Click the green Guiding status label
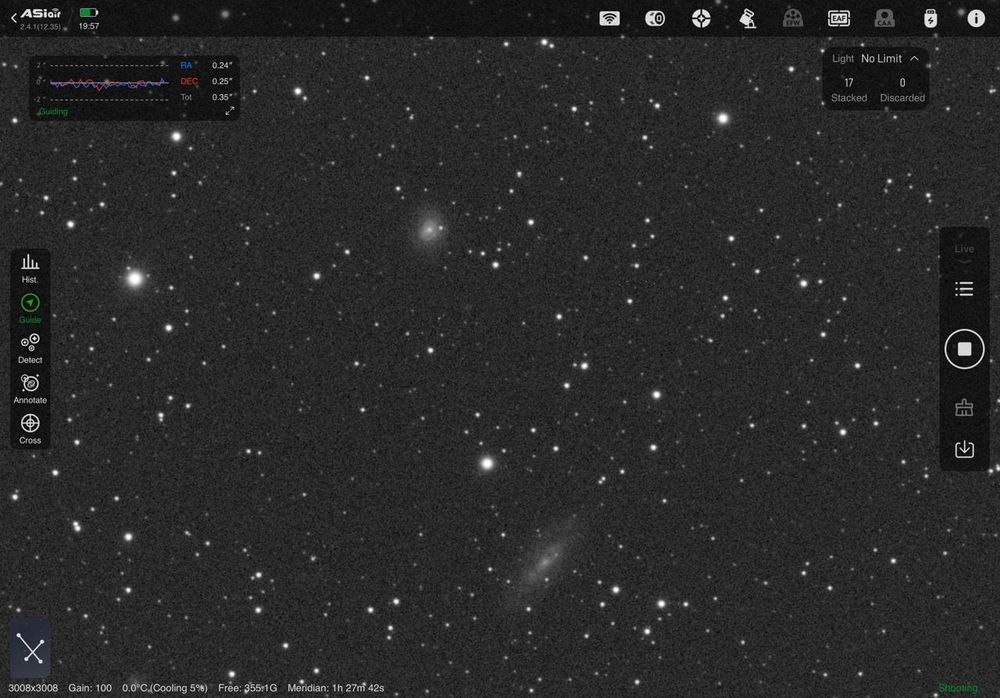The image size is (1000, 698). [x=53, y=112]
